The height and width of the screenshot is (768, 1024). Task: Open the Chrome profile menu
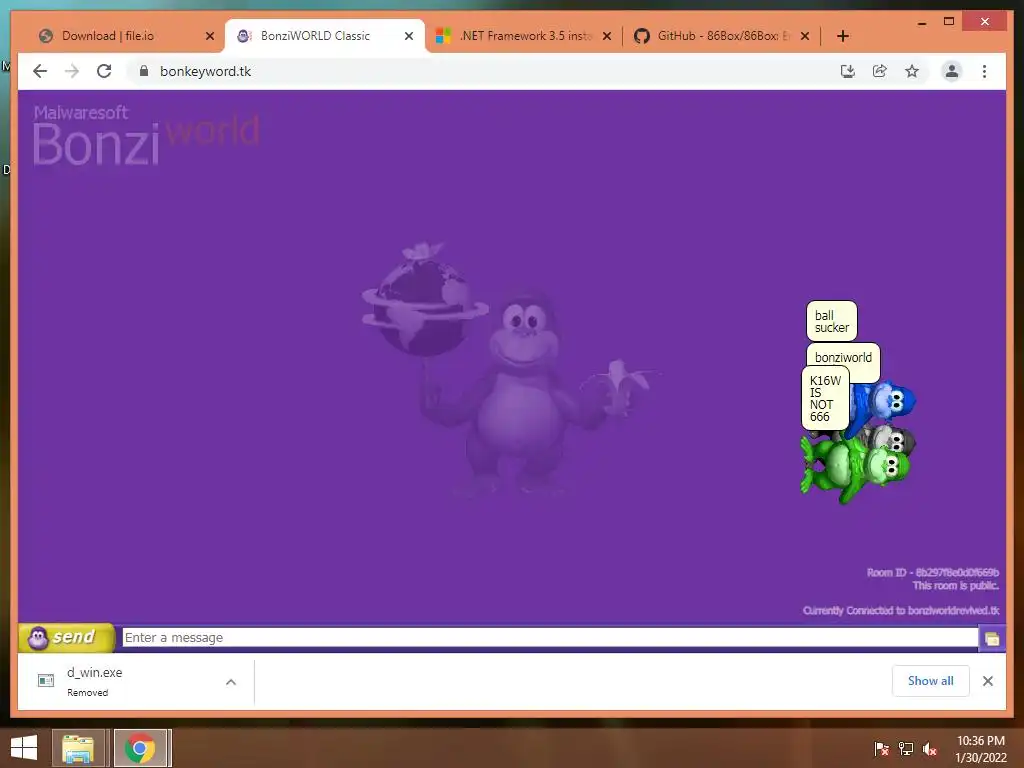[x=952, y=71]
